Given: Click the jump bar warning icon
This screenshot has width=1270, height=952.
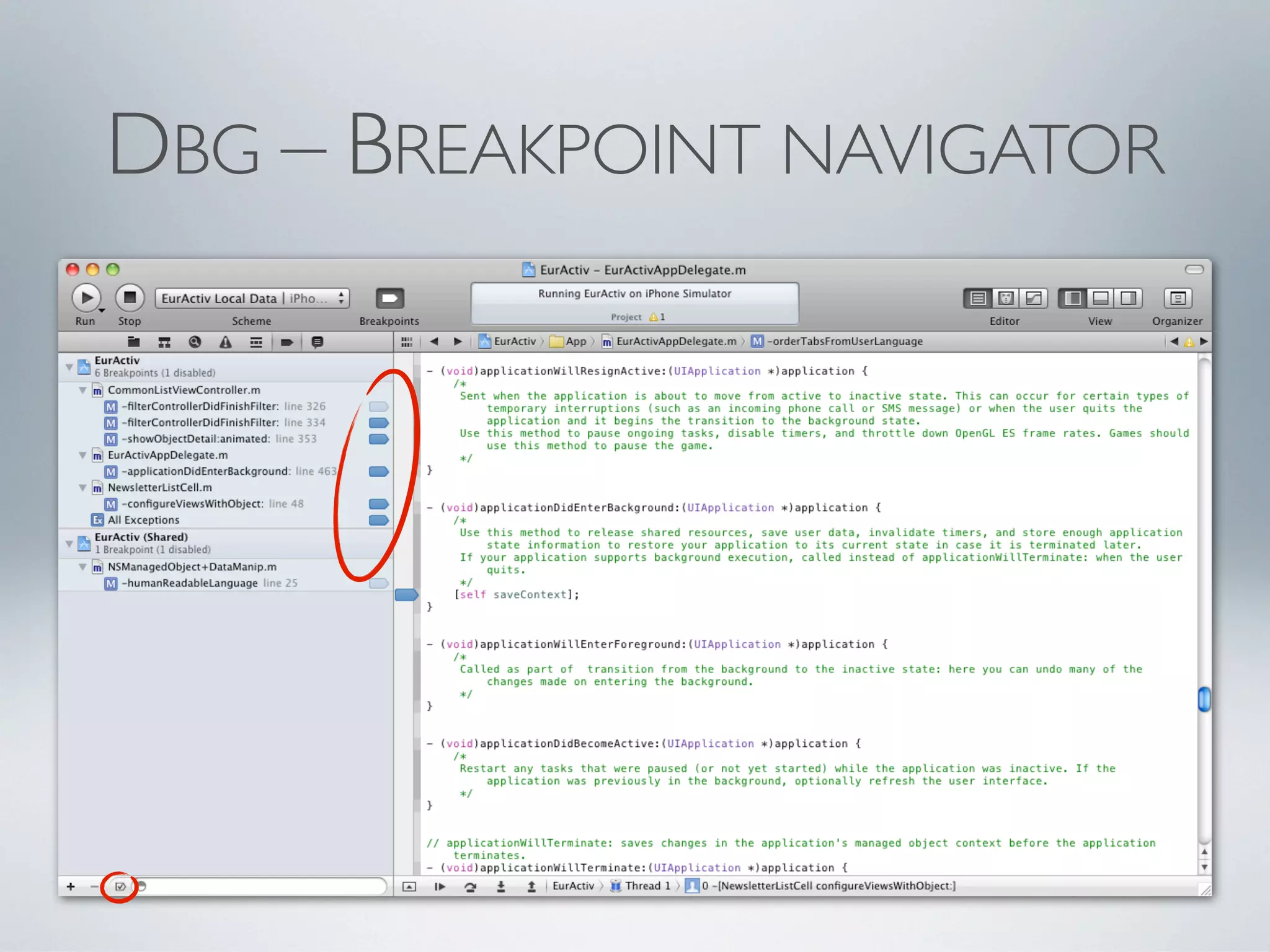Looking at the screenshot, I should pyautogui.click(x=1189, y=342).
